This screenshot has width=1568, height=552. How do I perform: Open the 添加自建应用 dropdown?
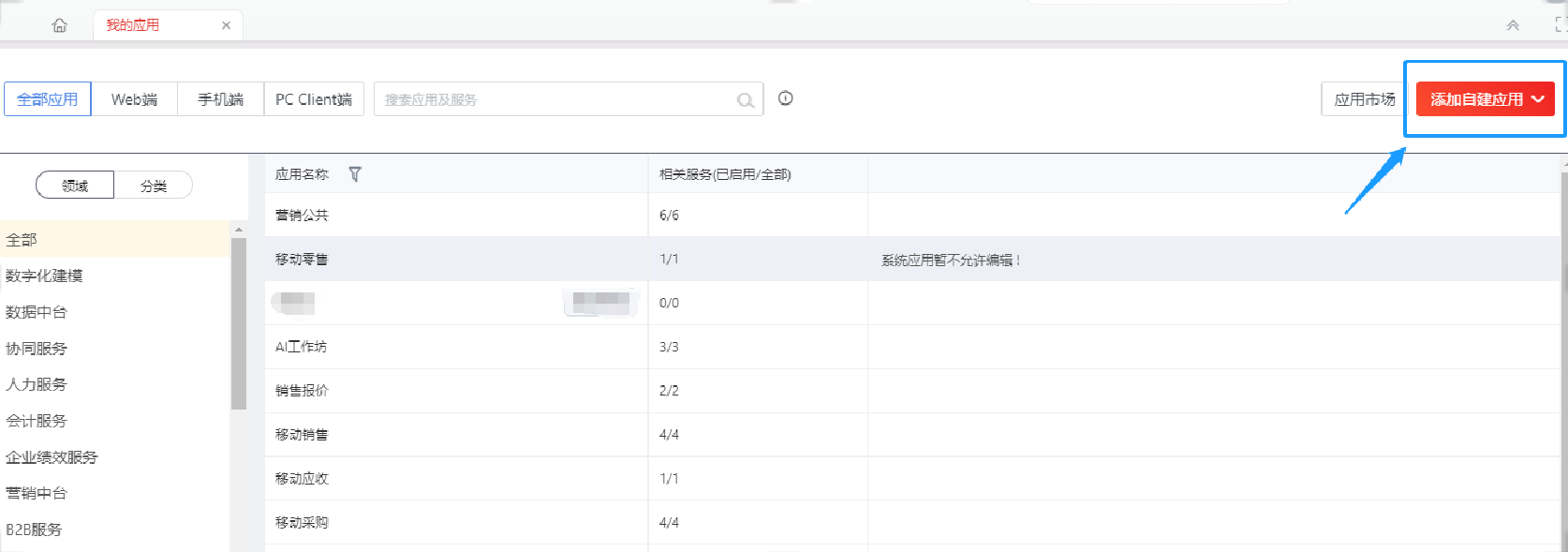tap(1485, 99)
